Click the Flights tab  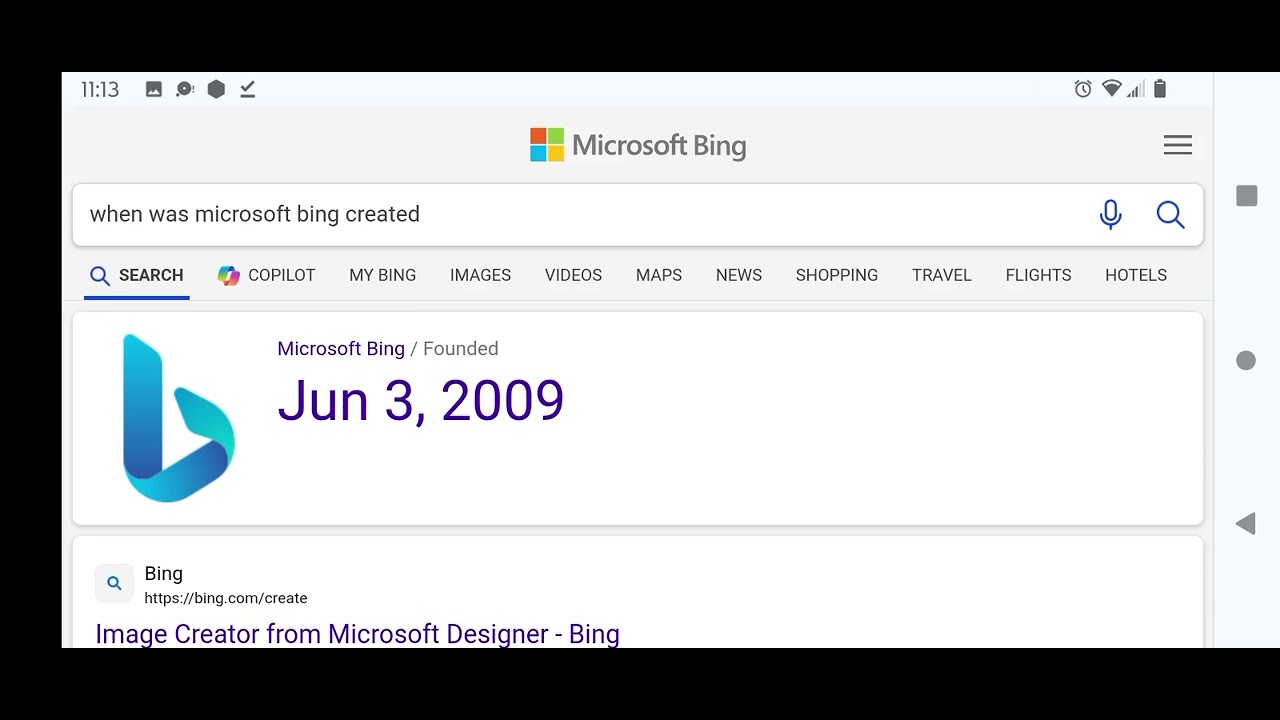coord(1038,275)
